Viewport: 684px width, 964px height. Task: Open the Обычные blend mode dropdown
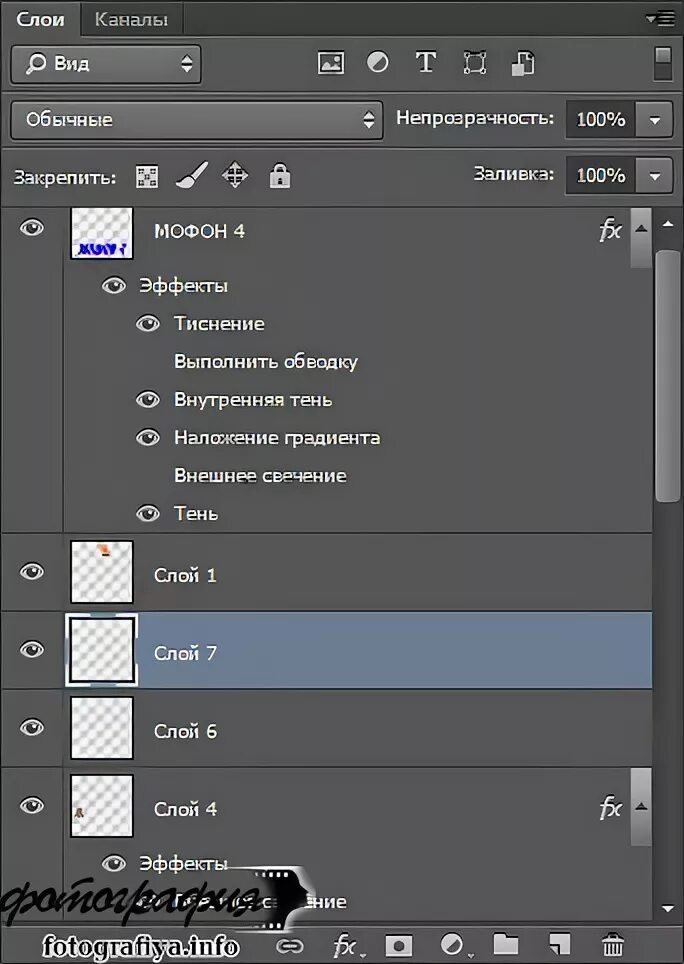(196, 120)
